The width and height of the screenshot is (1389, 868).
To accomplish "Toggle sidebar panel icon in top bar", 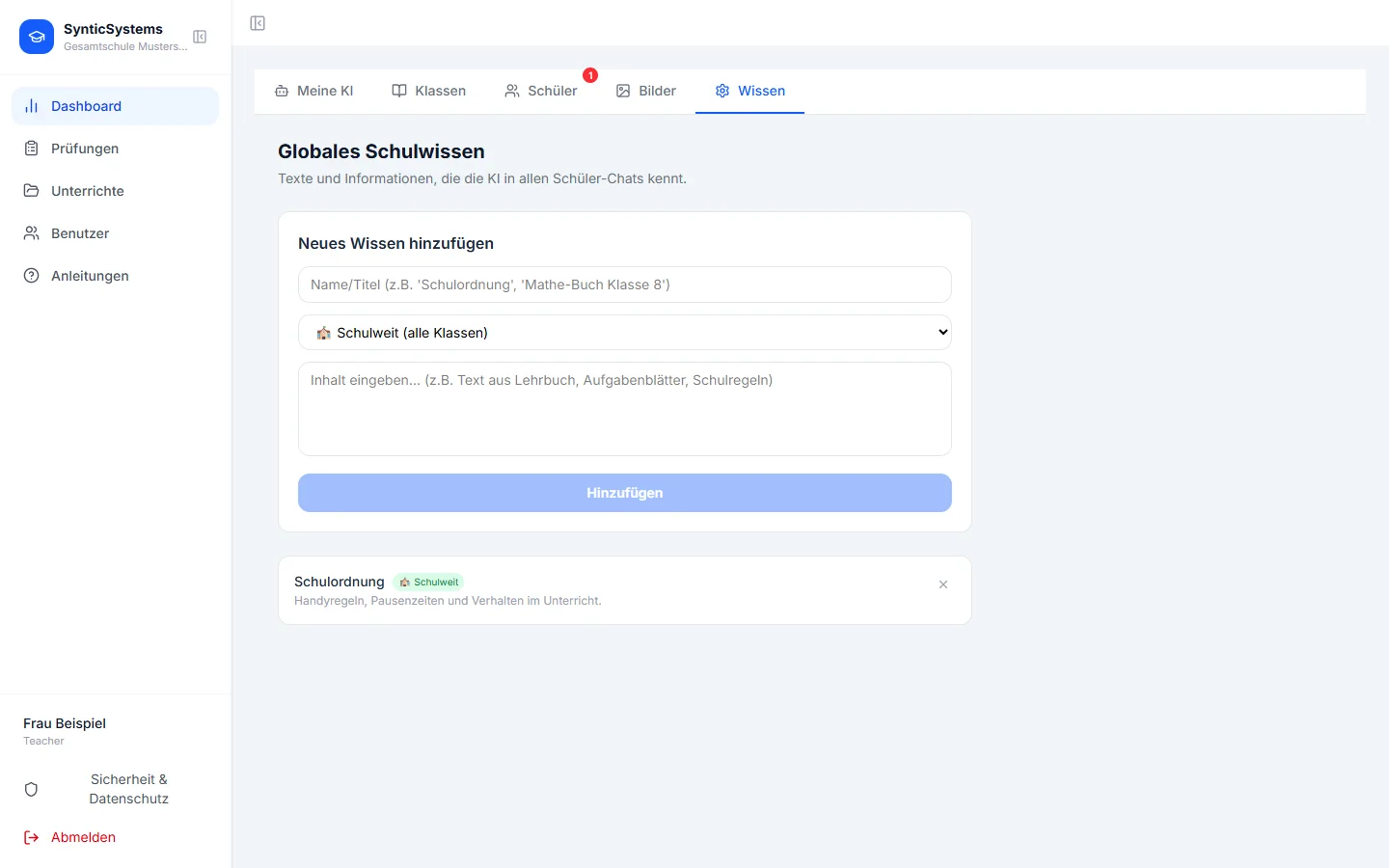I will (258, 23).
